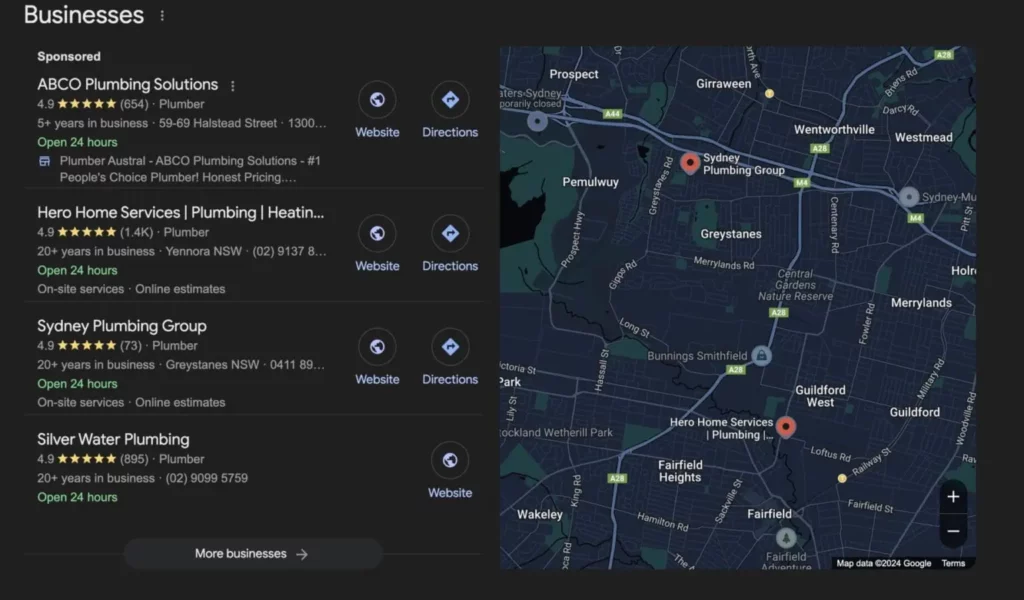Visit ABCO Plumbing Solutions website globe icon
Image resolution: width=1024 pixels, height=600 pixels.
(x=377, y=100)
